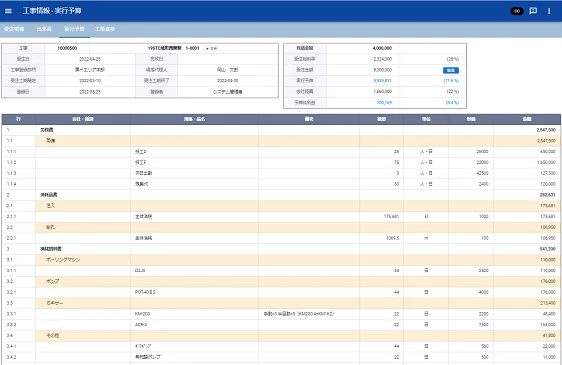The width and height of the screenshot is (562, 365).
Task: Click the 1069.5 quantity in row 2.2.1
Action: 393,238
